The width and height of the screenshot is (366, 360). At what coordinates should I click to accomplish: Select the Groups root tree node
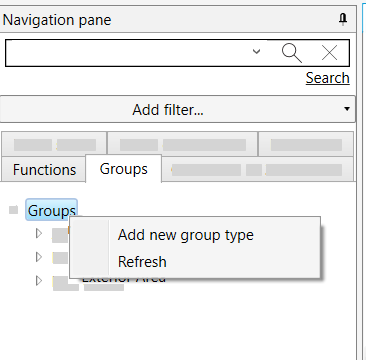pos(51,210)
